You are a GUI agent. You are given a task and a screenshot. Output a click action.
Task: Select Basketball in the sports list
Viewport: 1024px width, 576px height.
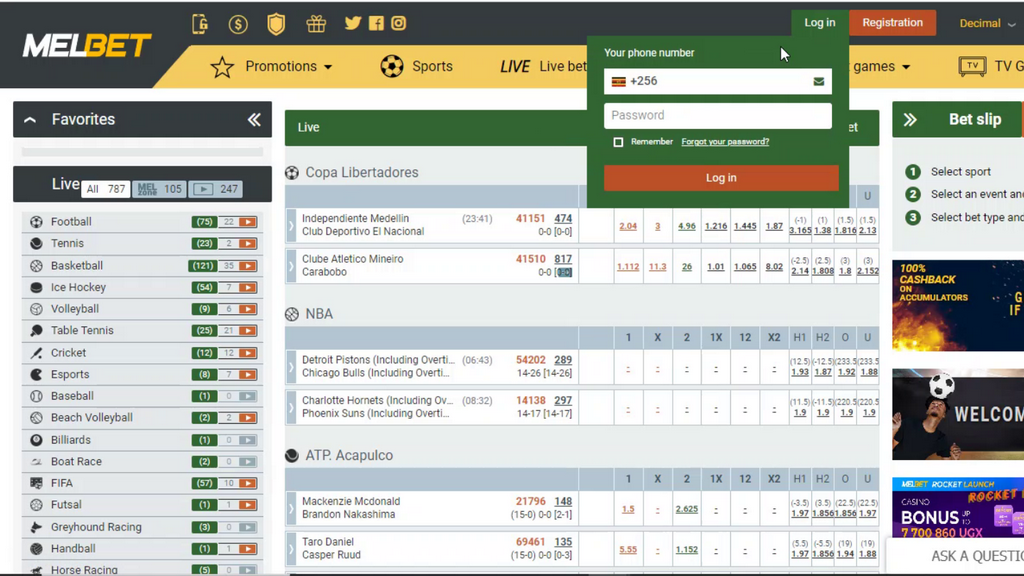point(77,266)
